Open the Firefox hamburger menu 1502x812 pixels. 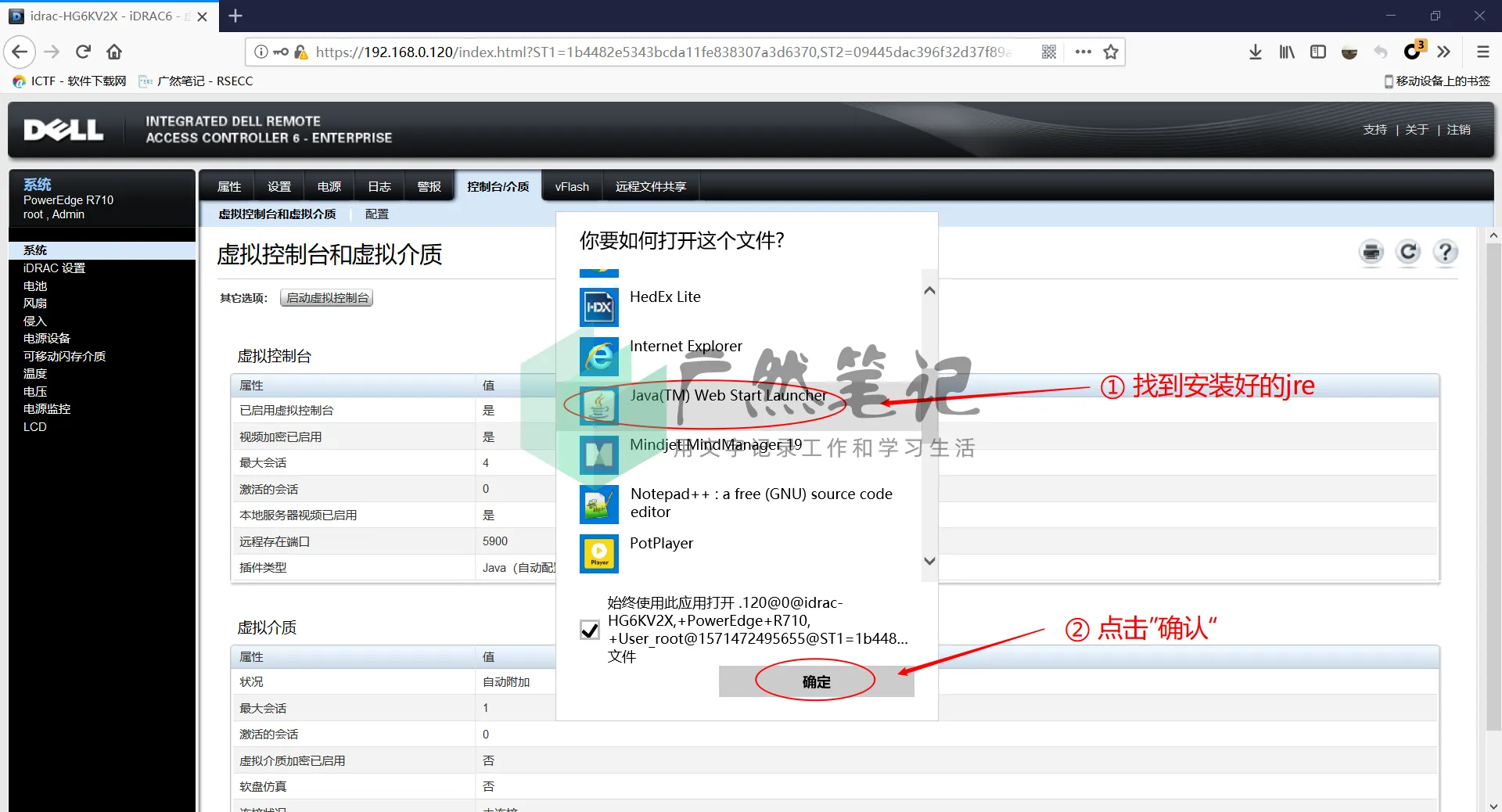point(1482,52)
